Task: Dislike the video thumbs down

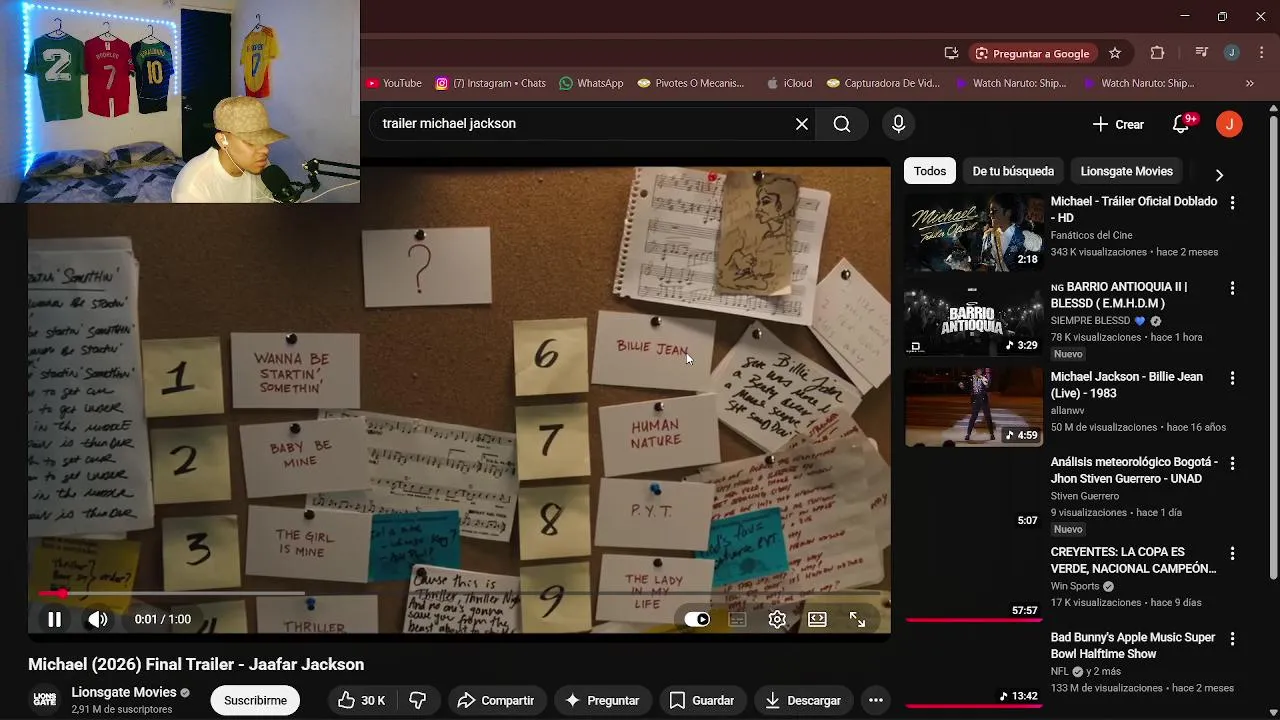Action: pos(418,700)
